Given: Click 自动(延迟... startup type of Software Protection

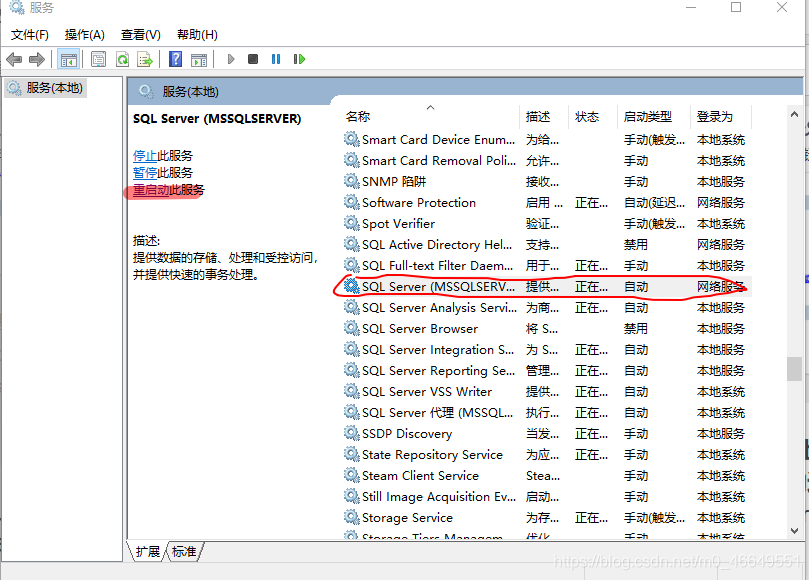Looking at the screenshot, I should [654, 203].
